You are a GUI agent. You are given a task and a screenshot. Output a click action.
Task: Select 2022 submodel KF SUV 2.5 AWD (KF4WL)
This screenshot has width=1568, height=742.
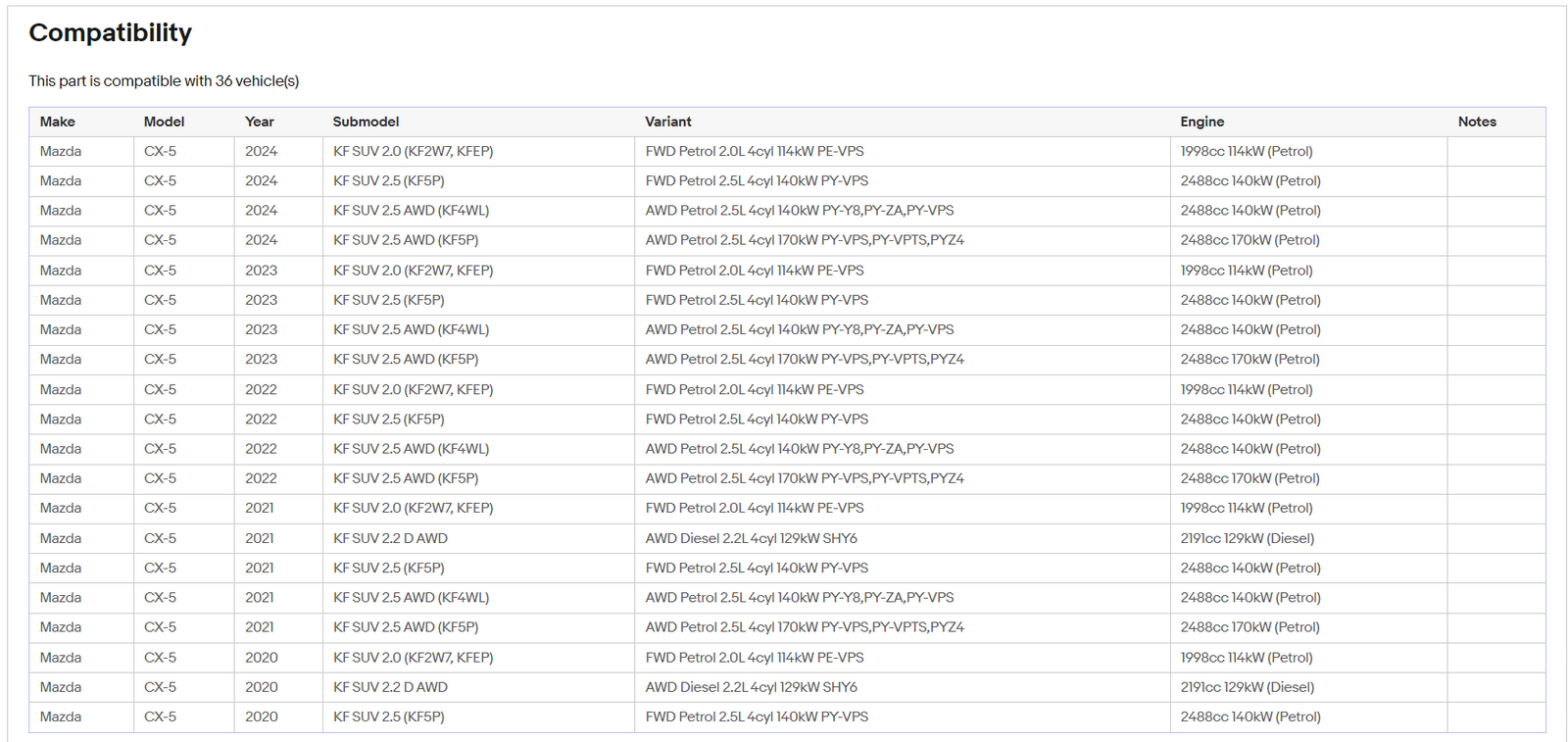(412, 449)
